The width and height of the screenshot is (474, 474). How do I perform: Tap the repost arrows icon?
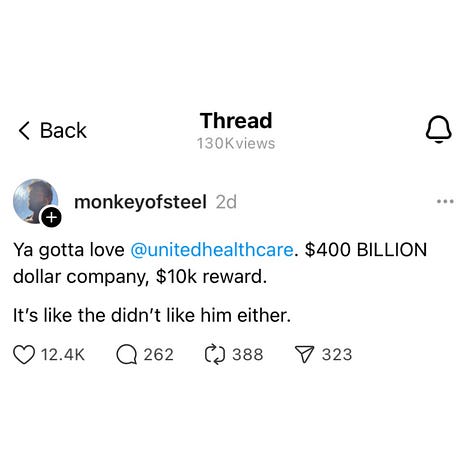coord(215,355)
